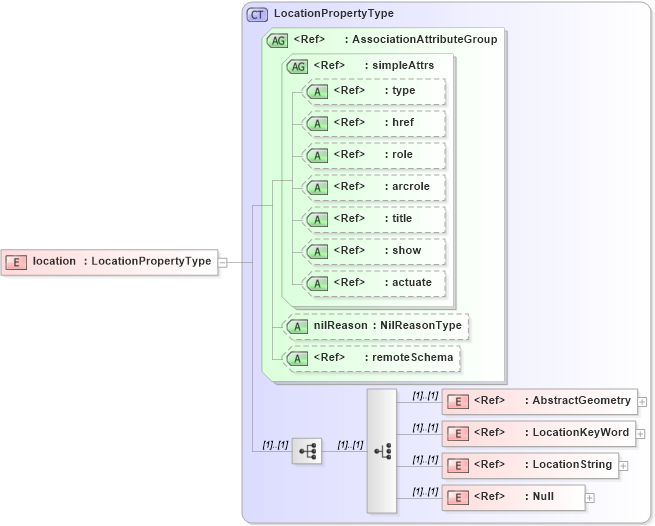
Task: Click the A icon beside remoteSchema
Action: point(297,358)
